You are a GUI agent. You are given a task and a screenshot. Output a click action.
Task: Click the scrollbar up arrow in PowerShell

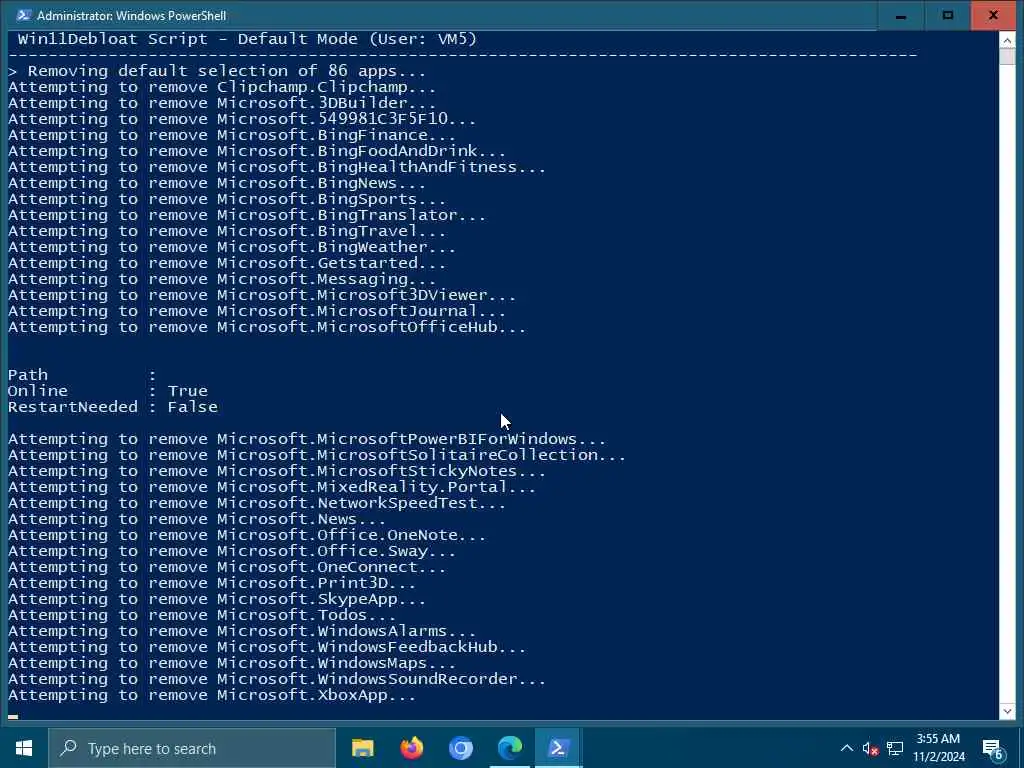click(1007, 40)
